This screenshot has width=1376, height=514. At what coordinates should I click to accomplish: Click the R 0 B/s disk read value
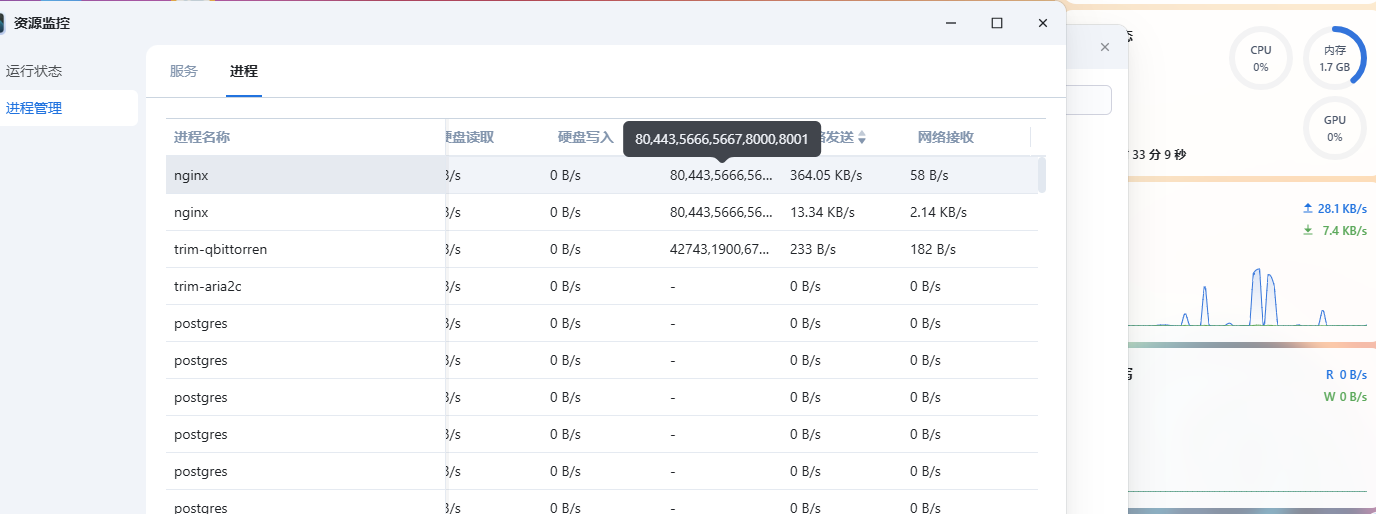[x=1346, y=375]
